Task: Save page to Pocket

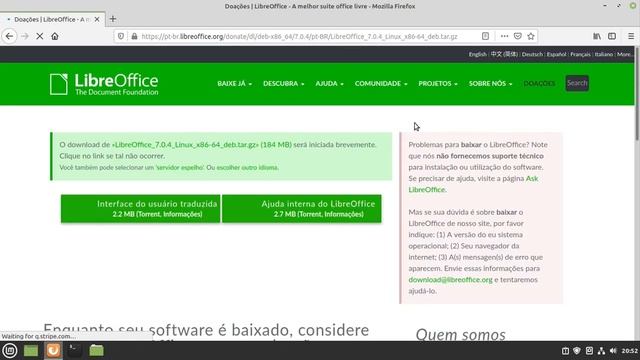Action: [x=518, y=36]
